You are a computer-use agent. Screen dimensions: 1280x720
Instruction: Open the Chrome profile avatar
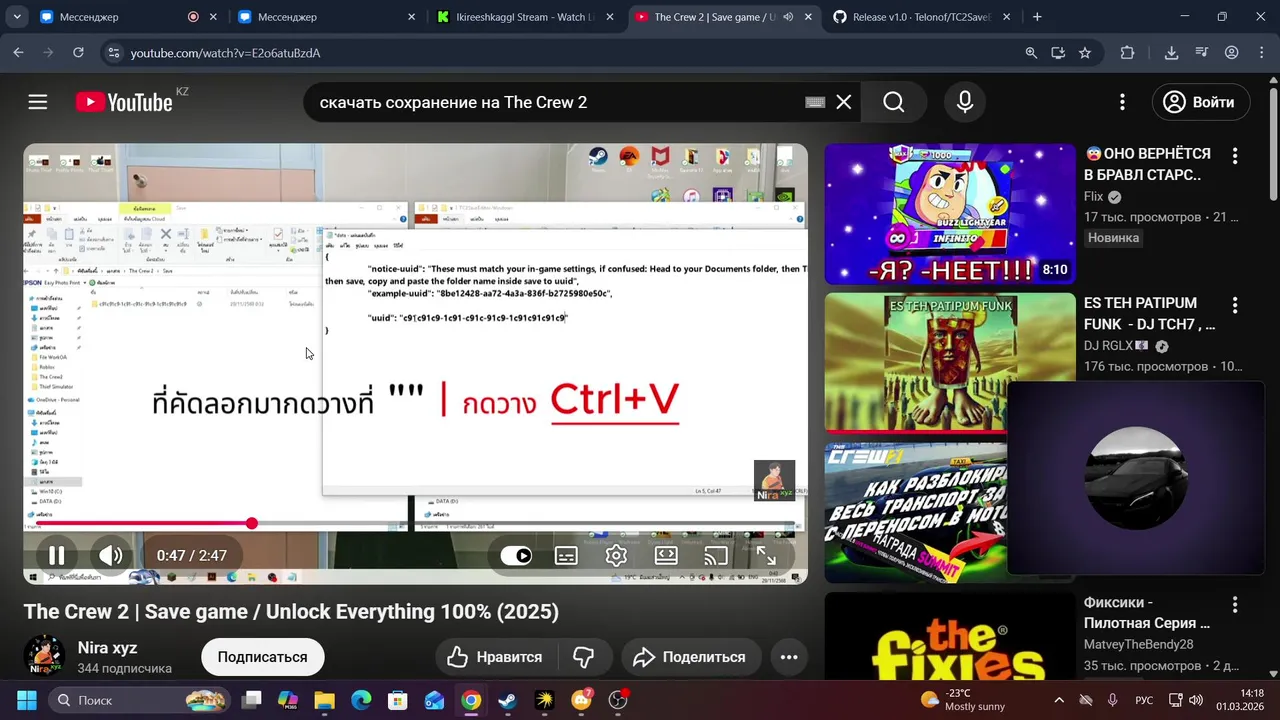pyautogui.click(x=1232, y=53)
